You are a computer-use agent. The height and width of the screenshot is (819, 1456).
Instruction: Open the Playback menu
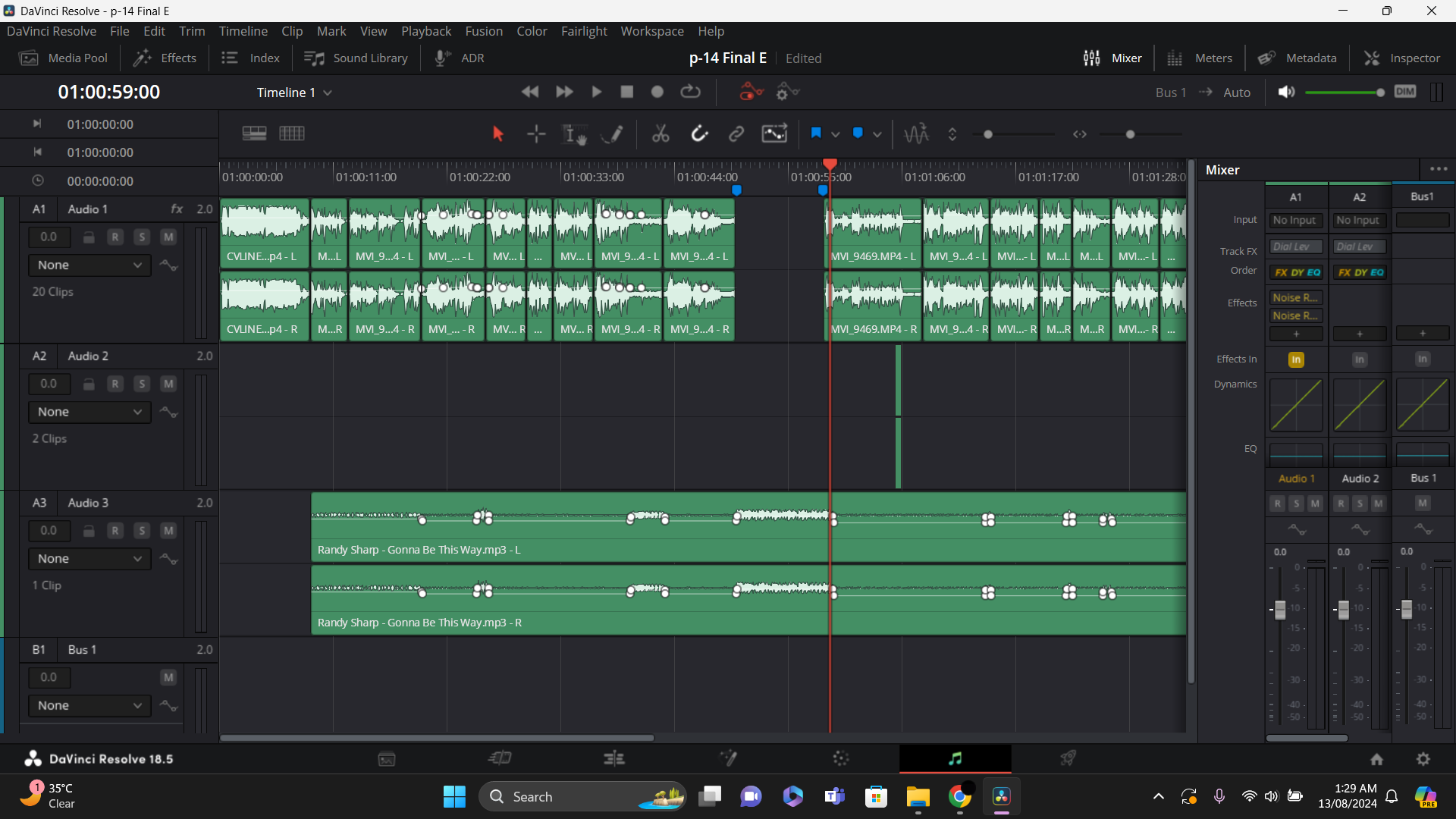point(425,31)
